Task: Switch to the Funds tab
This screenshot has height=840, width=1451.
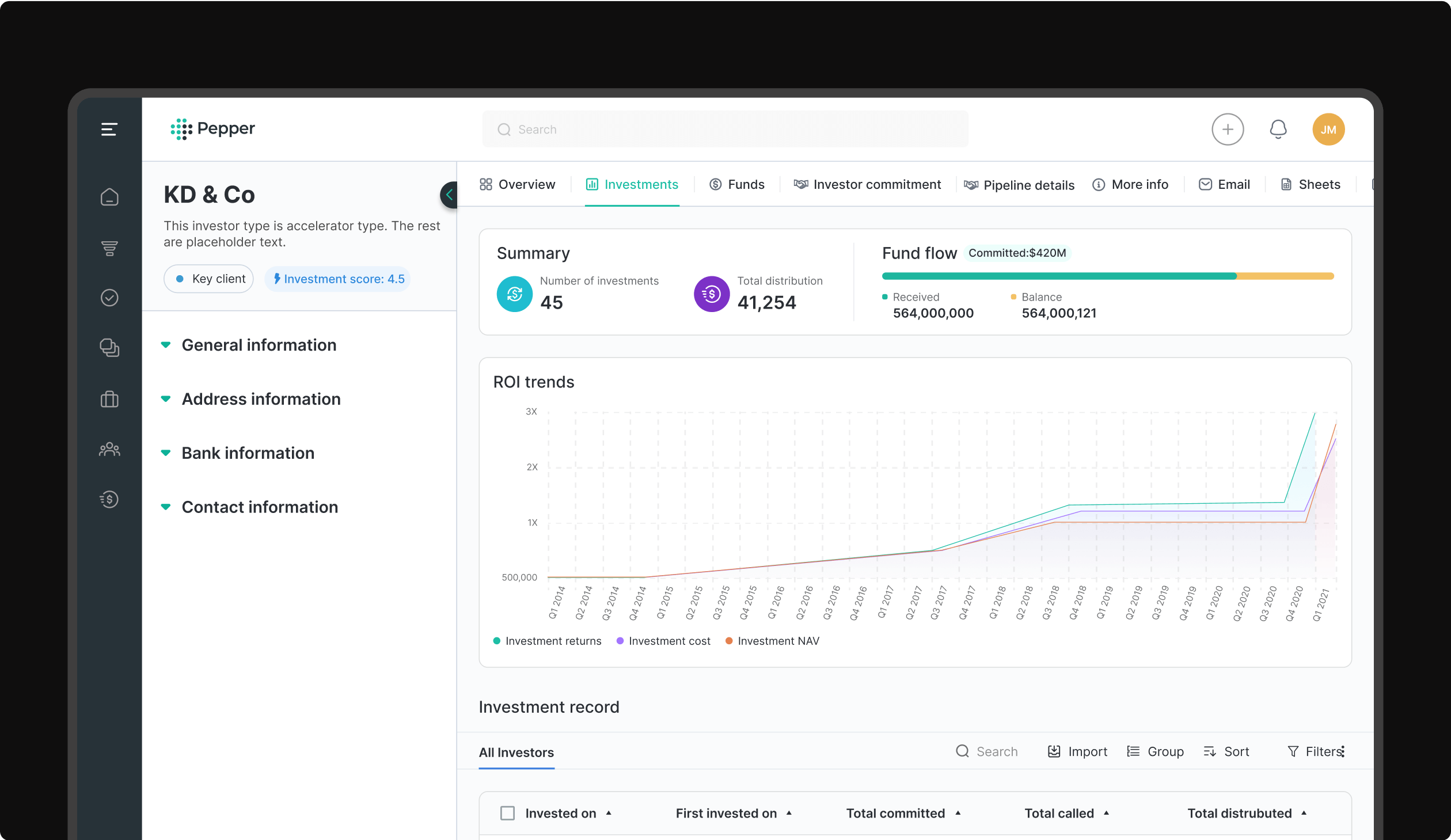Action: (x=737, y=184)
